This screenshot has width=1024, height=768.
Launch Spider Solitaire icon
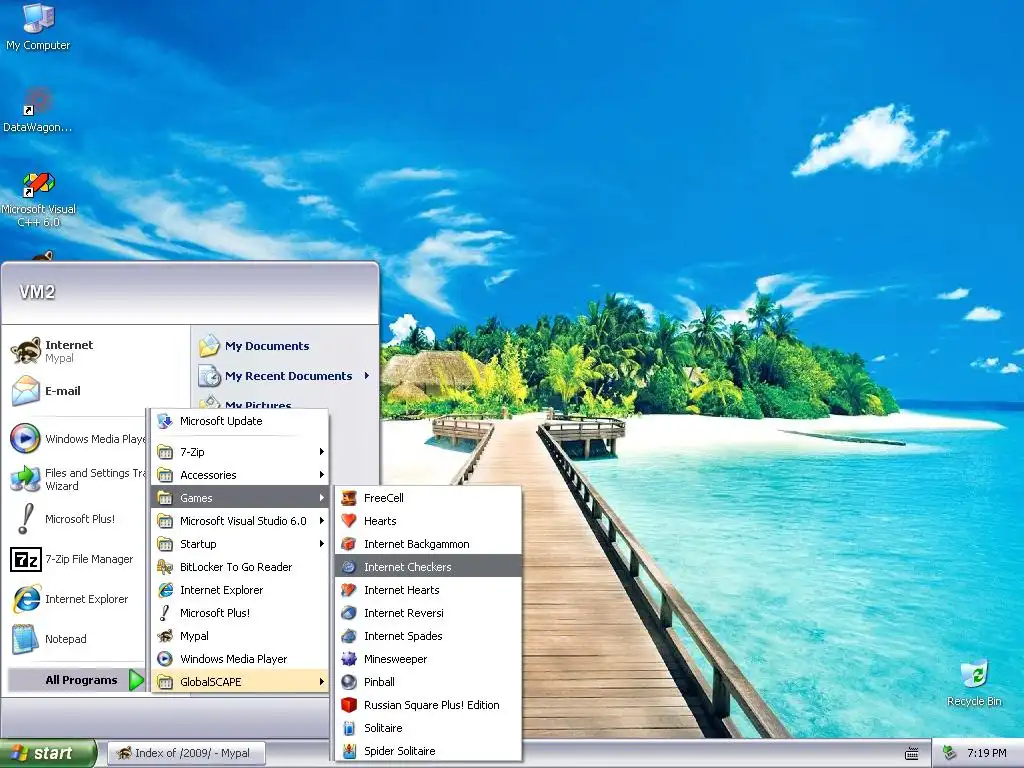pos(349,751)
